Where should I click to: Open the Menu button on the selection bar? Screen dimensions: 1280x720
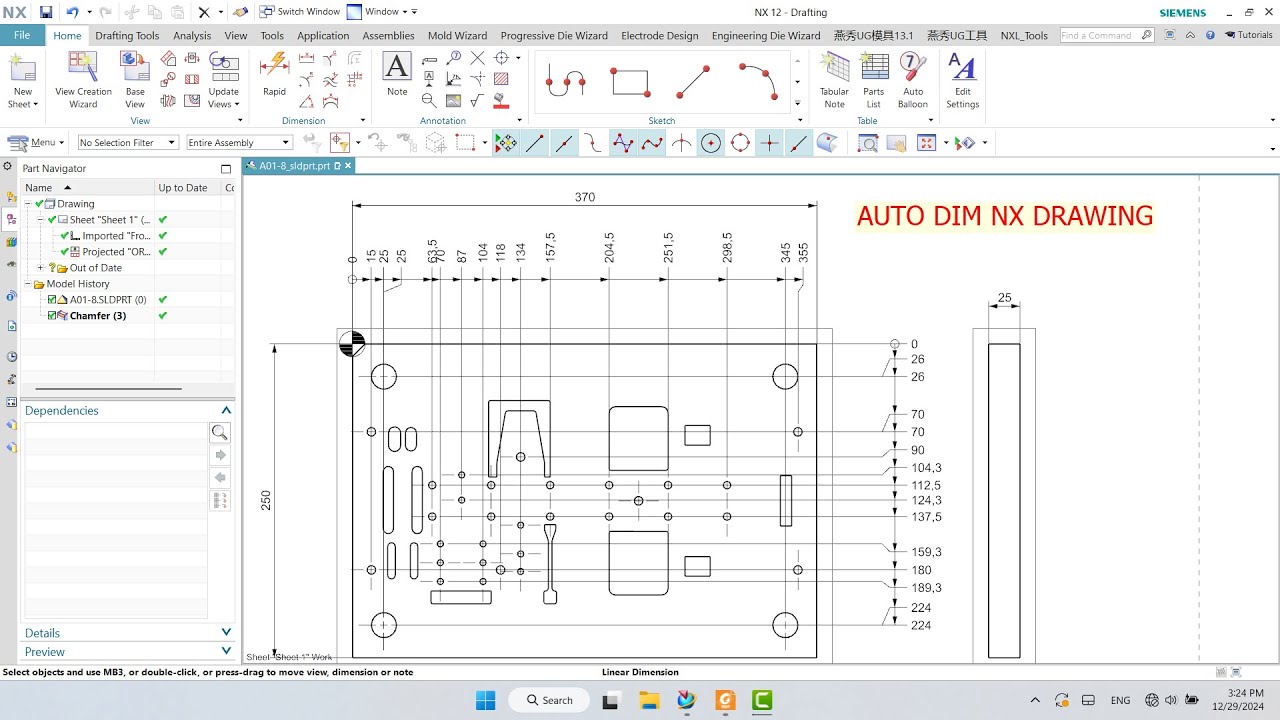coord(36,143)
